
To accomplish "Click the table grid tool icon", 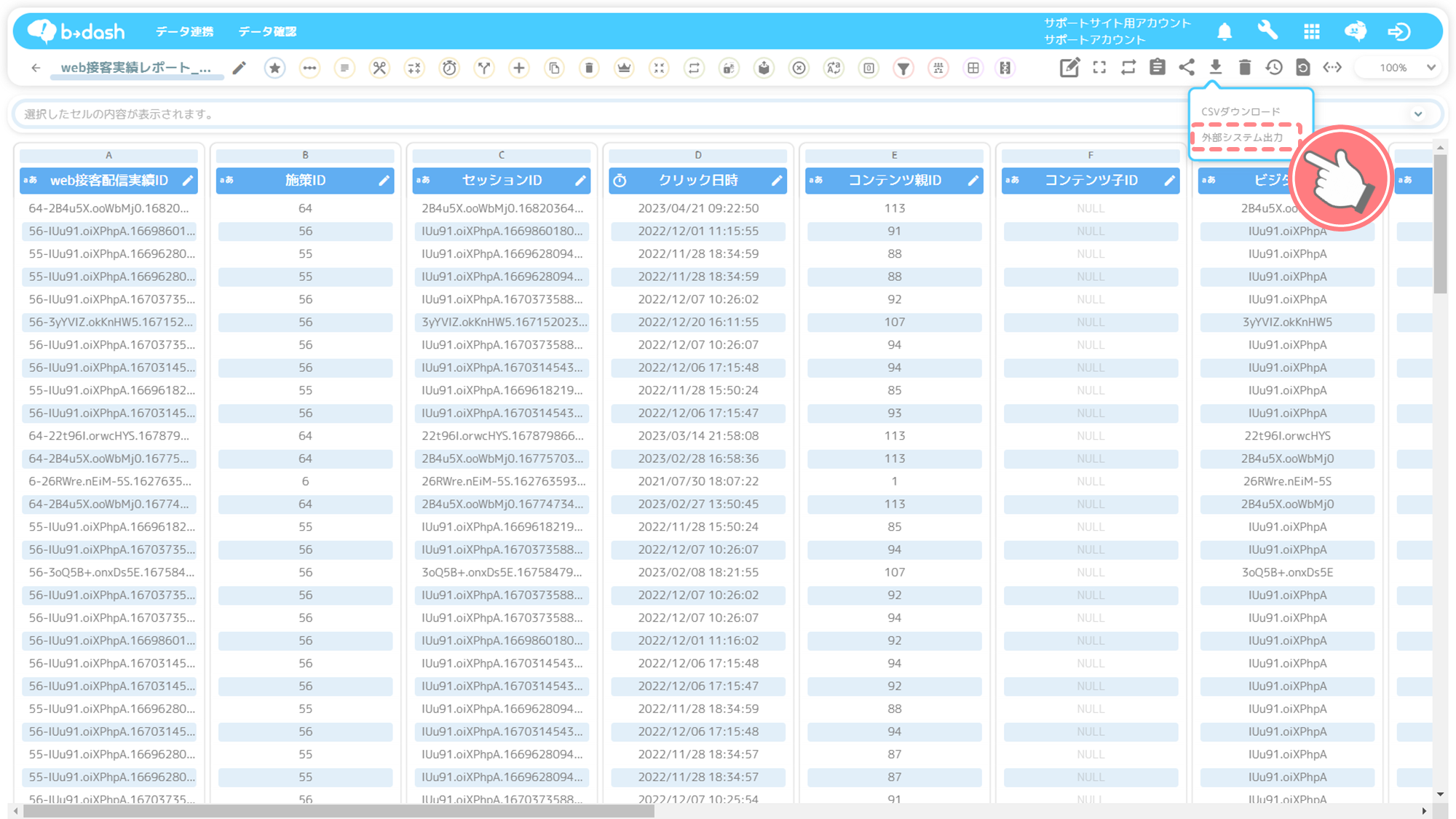I will [x=973, y=68].
